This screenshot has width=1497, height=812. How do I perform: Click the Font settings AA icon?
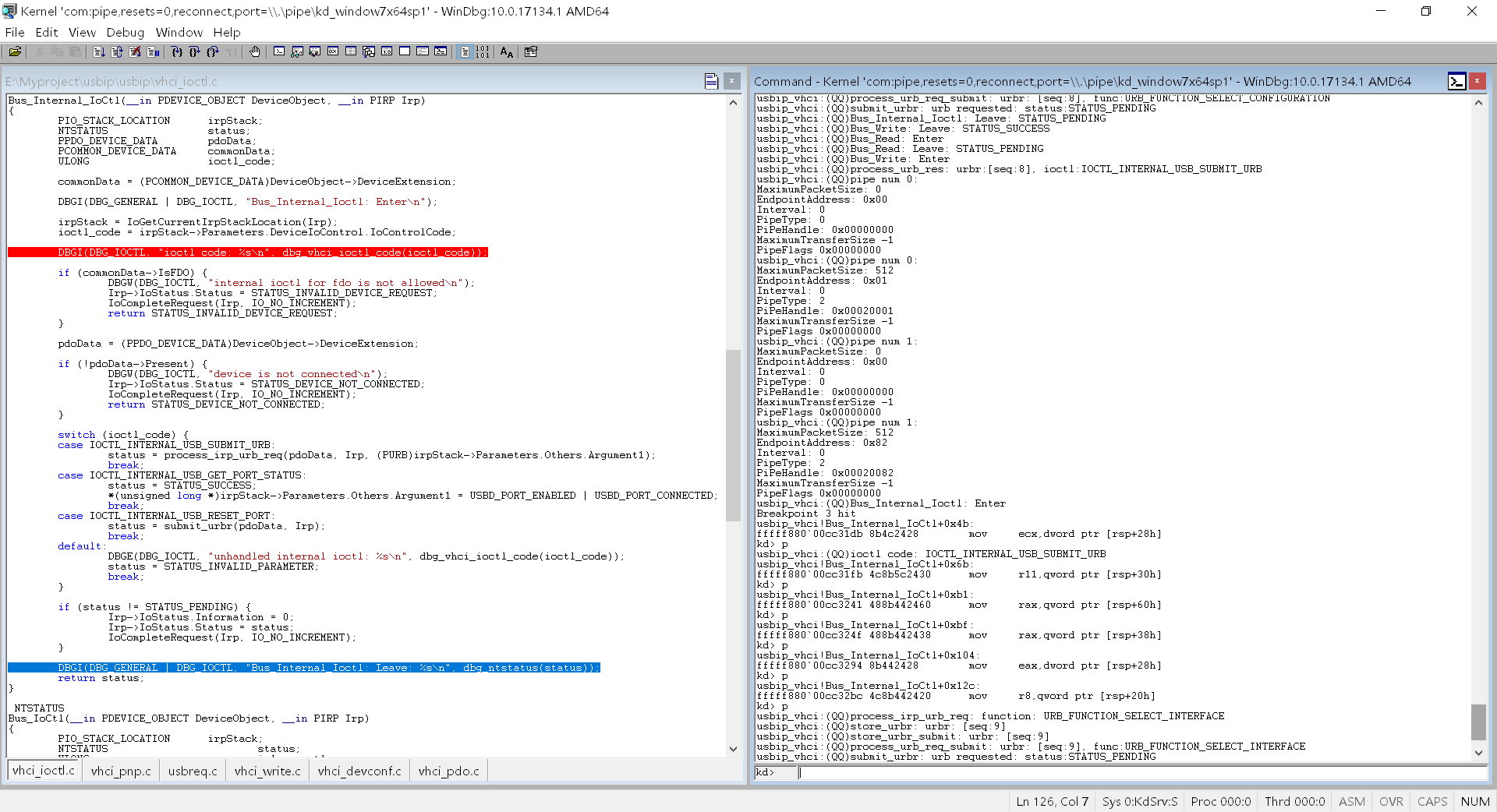[506, 51]
